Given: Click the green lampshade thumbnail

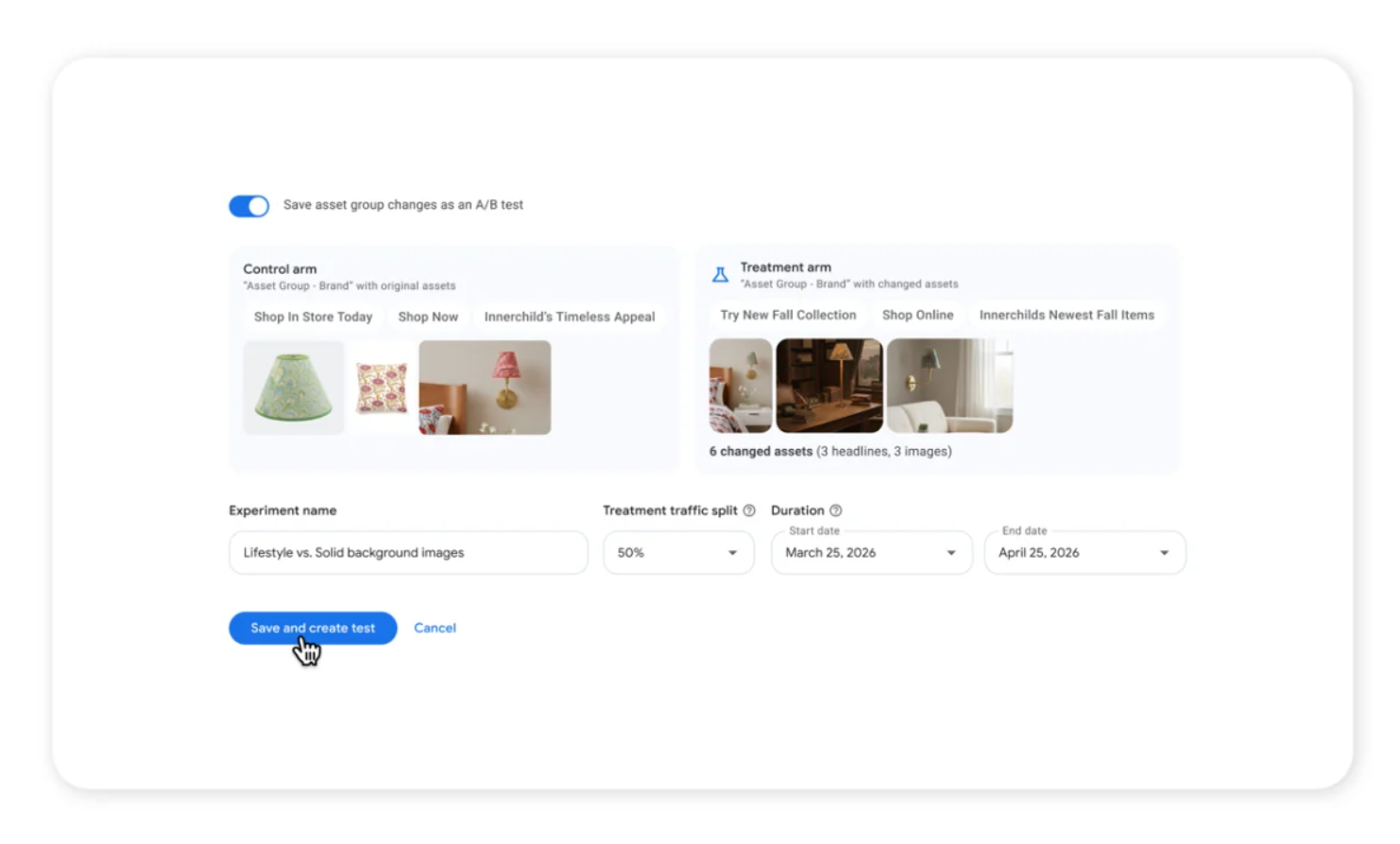Looking at the screenshot, I should [294, 388].
